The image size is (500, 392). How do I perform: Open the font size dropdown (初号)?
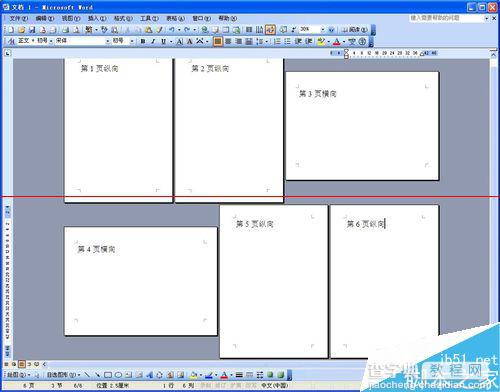point(132,41)
